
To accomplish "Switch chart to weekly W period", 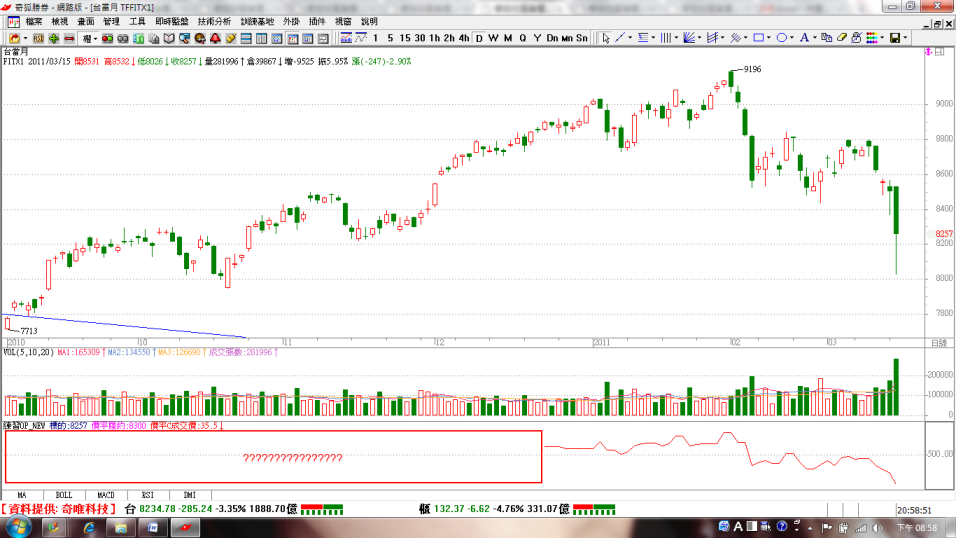I will [x=493, y=38].
